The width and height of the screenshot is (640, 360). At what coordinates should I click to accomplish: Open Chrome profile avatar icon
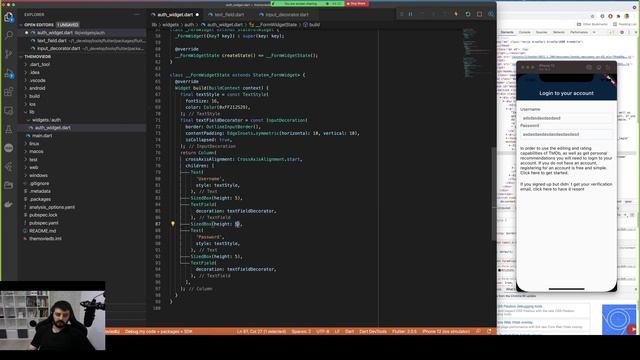(627, 16)
